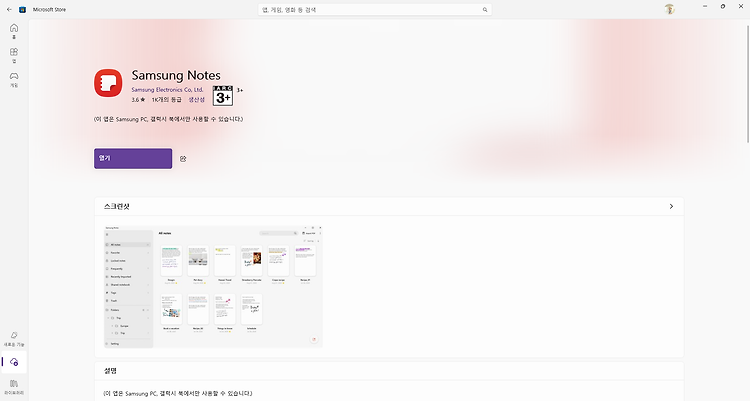Click the Screenshots section heading
750x401 pixels.
pos(117,206)
